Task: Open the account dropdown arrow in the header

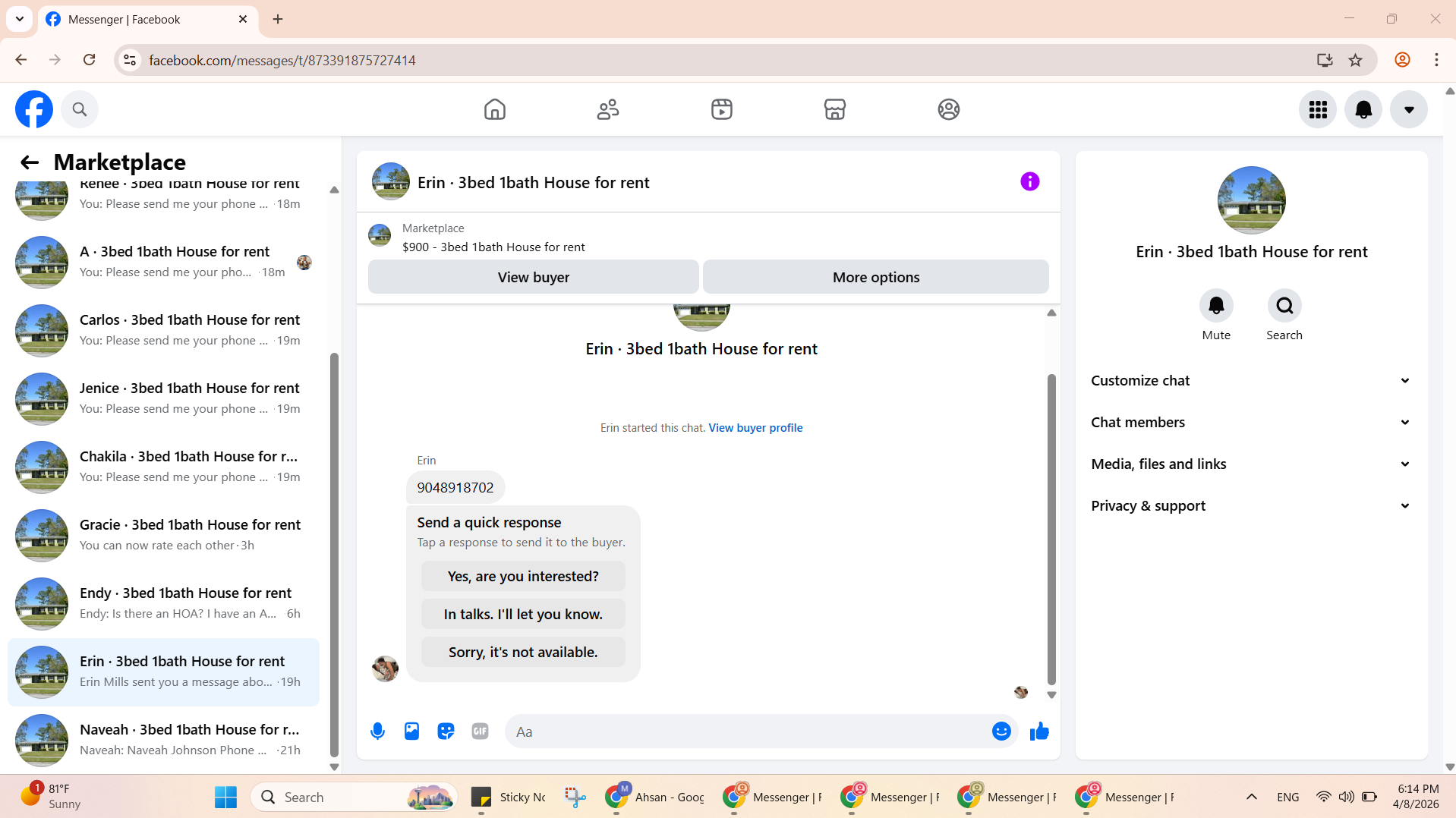Action: 1409,109
